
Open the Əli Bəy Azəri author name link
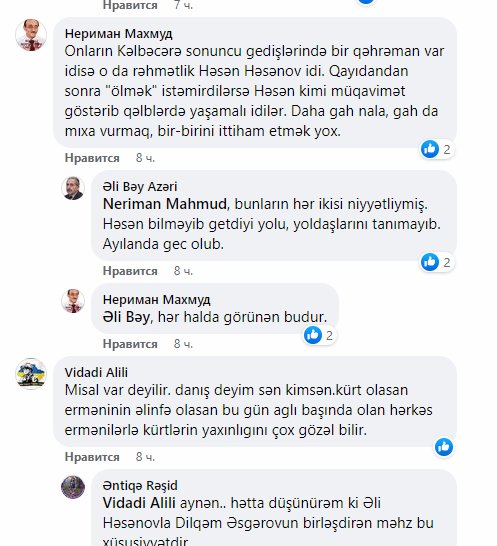tap(140, 187)
